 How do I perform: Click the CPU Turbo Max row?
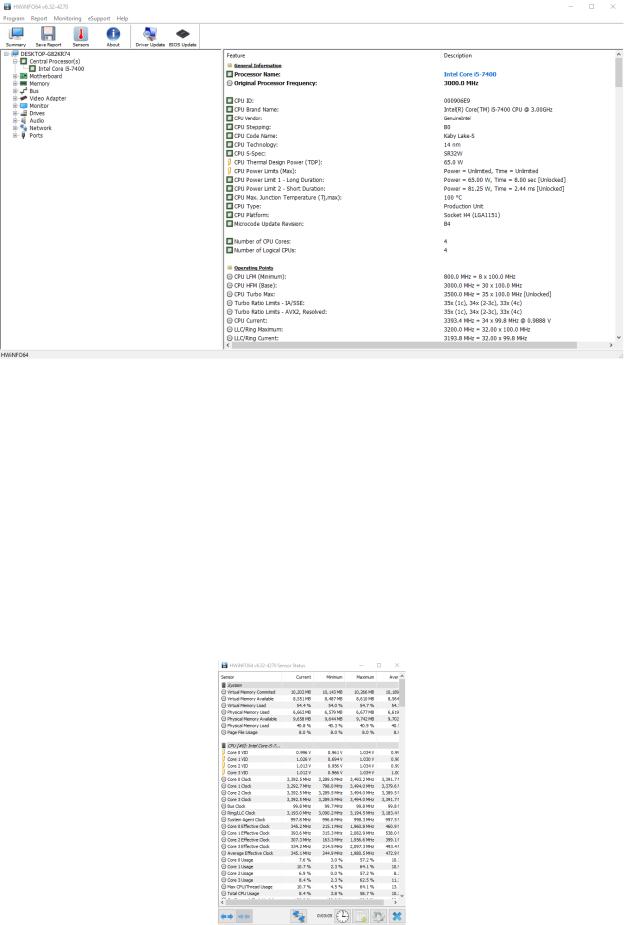click(x=420, y=294)
